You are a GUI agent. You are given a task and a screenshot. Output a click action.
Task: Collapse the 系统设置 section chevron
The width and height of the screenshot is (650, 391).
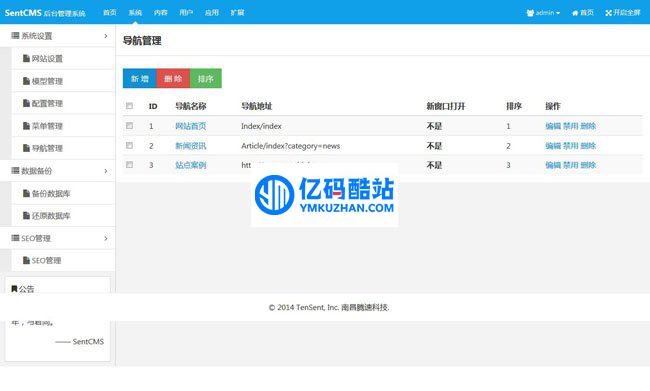(x=106, y=36)
